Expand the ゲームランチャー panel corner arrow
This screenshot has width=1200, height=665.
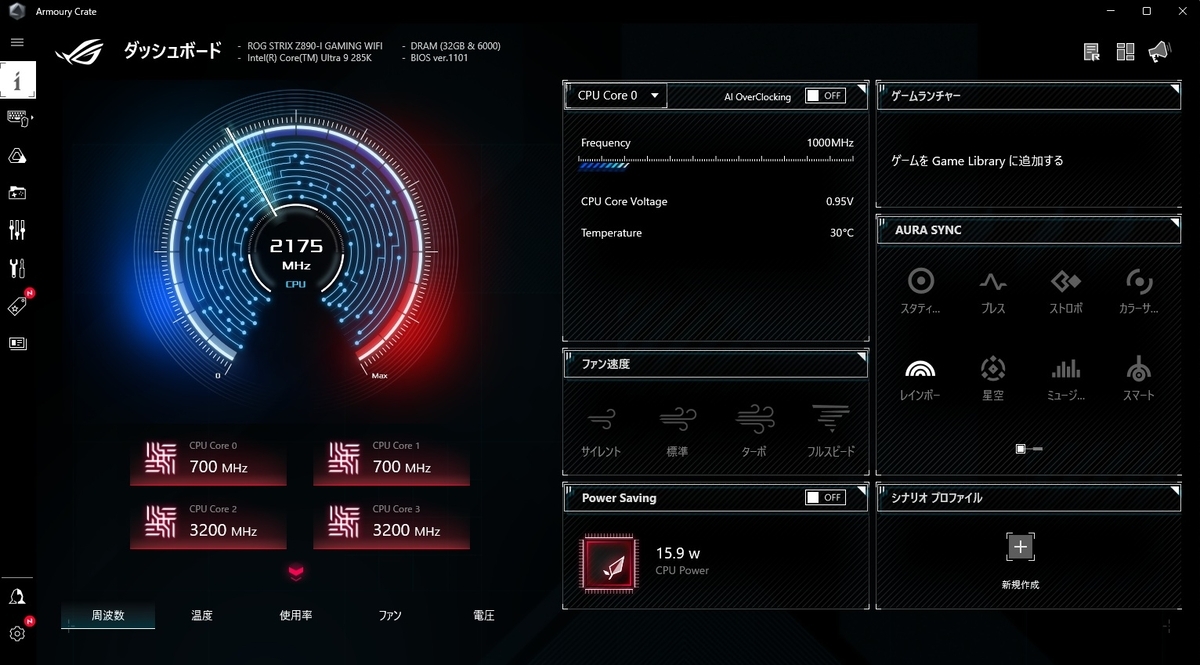tap(1174, 90)
